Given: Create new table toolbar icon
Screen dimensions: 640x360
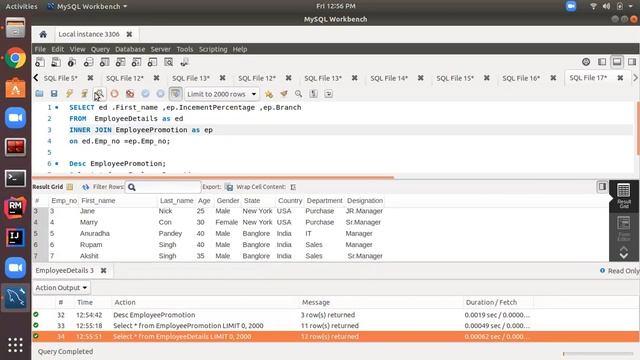Looking at the screenshot, I should (104, 62).
